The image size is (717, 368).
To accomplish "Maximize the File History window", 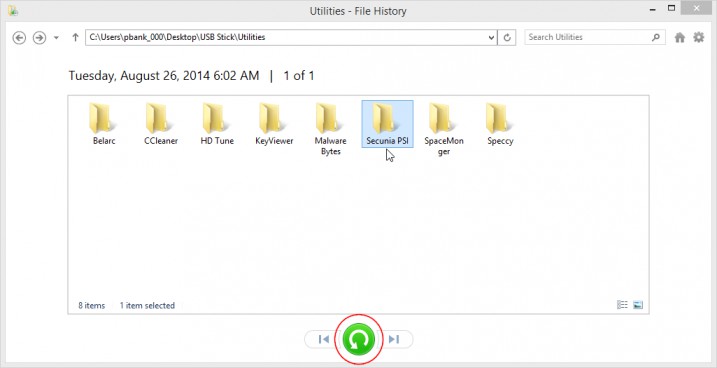I will click(x=672, y=8).
